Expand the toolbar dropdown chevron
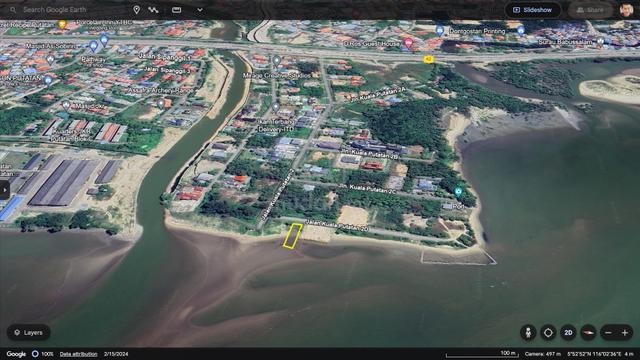 tap(200, 9)
